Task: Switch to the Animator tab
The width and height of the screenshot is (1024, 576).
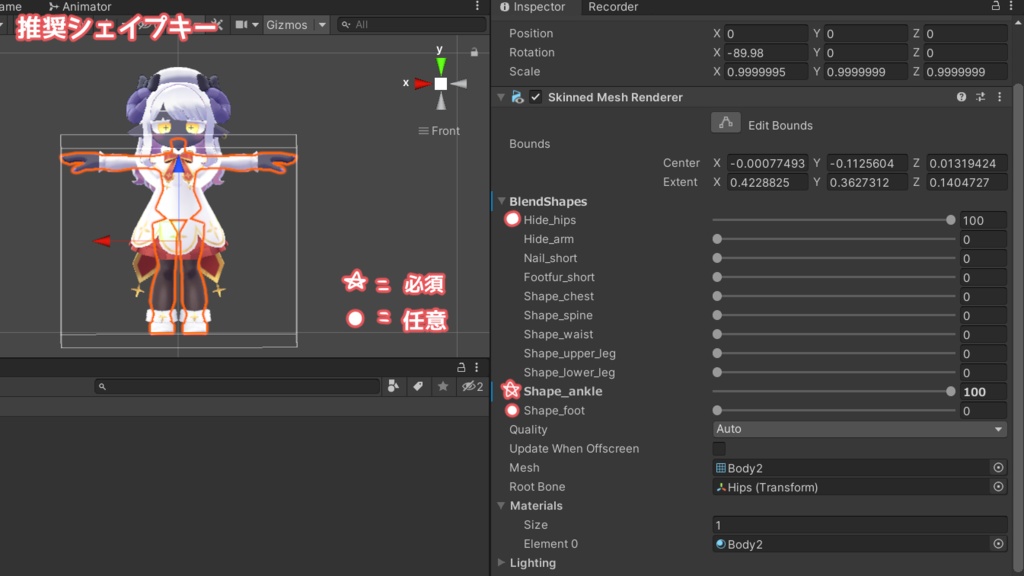Action: tap(80, 7)
